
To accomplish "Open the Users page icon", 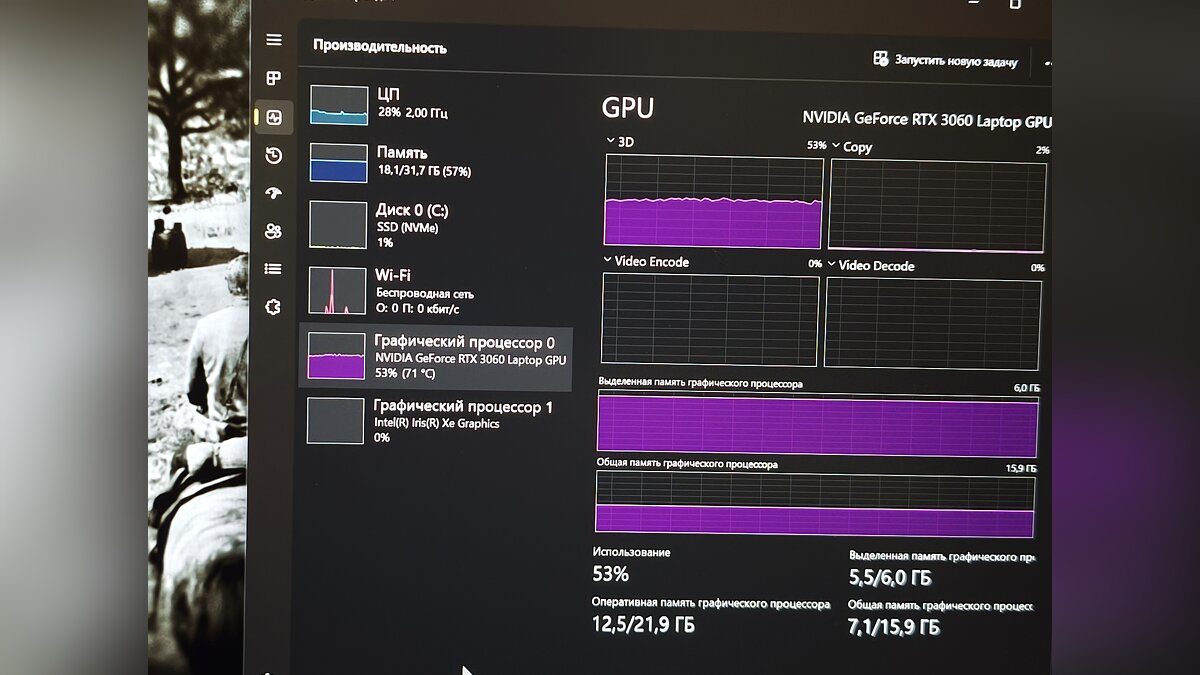I will [x=273, y=231].
